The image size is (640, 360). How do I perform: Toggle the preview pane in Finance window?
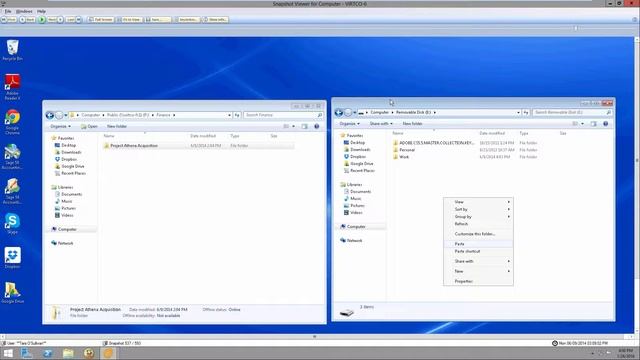(x=304, y=127)
